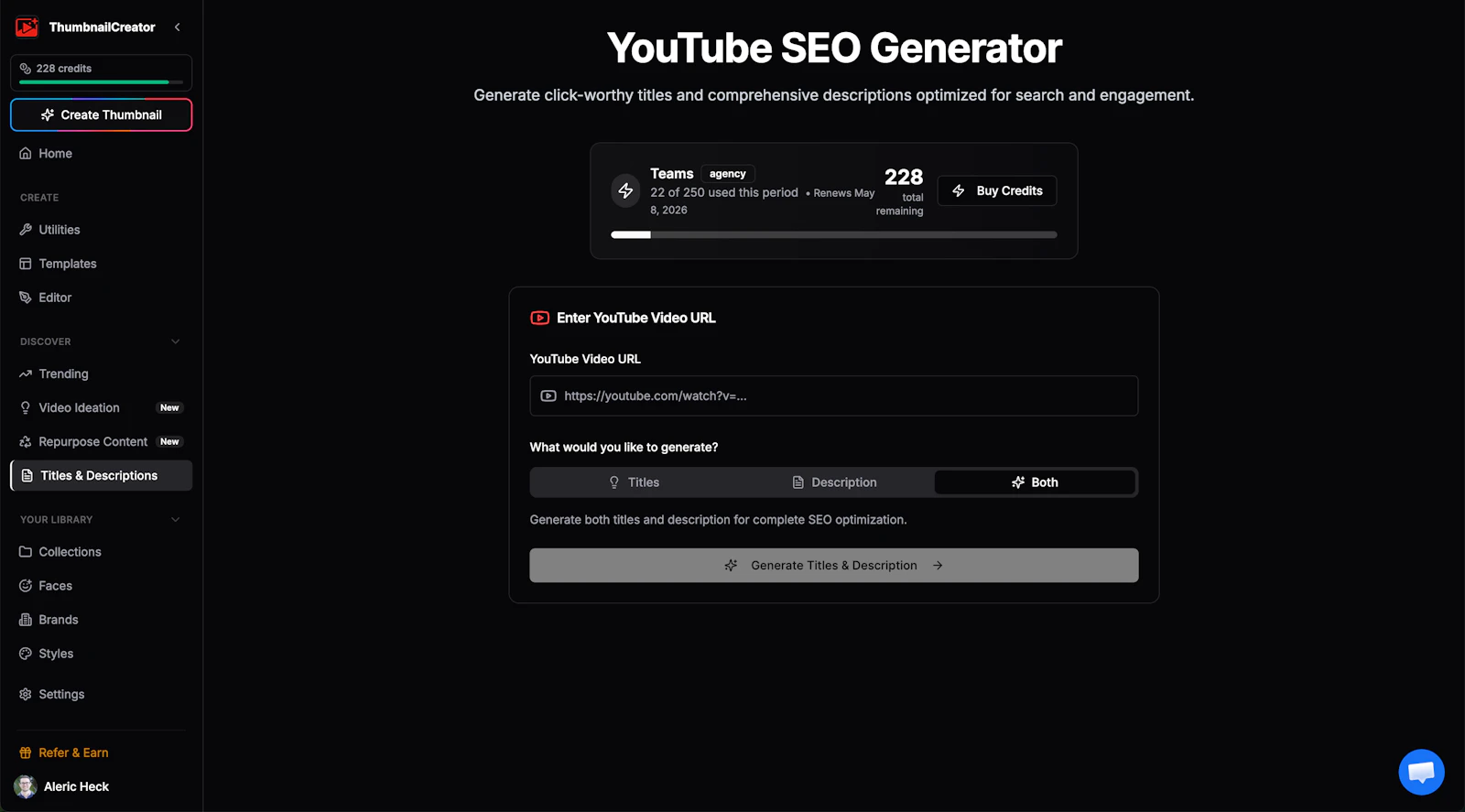
Task: Click the lightning bolt plan icon
Action: 625,190
